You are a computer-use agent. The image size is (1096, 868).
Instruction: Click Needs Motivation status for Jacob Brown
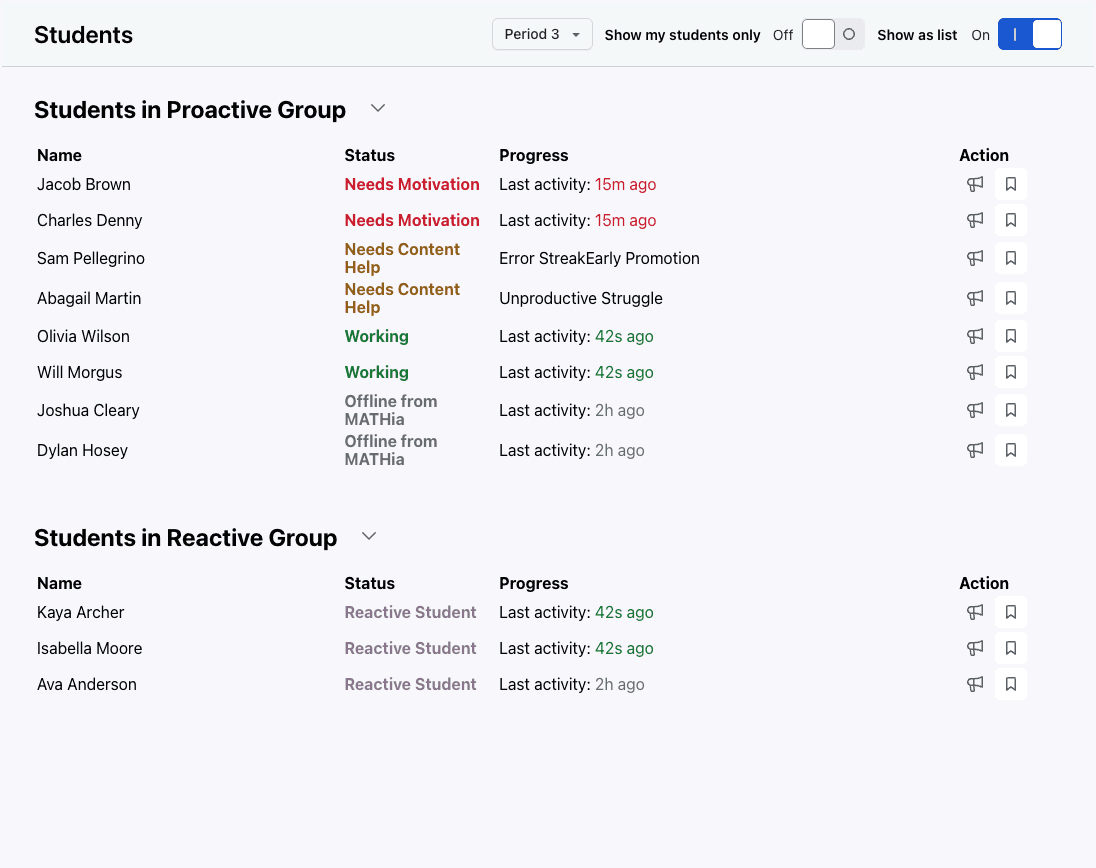click(412, 185)
